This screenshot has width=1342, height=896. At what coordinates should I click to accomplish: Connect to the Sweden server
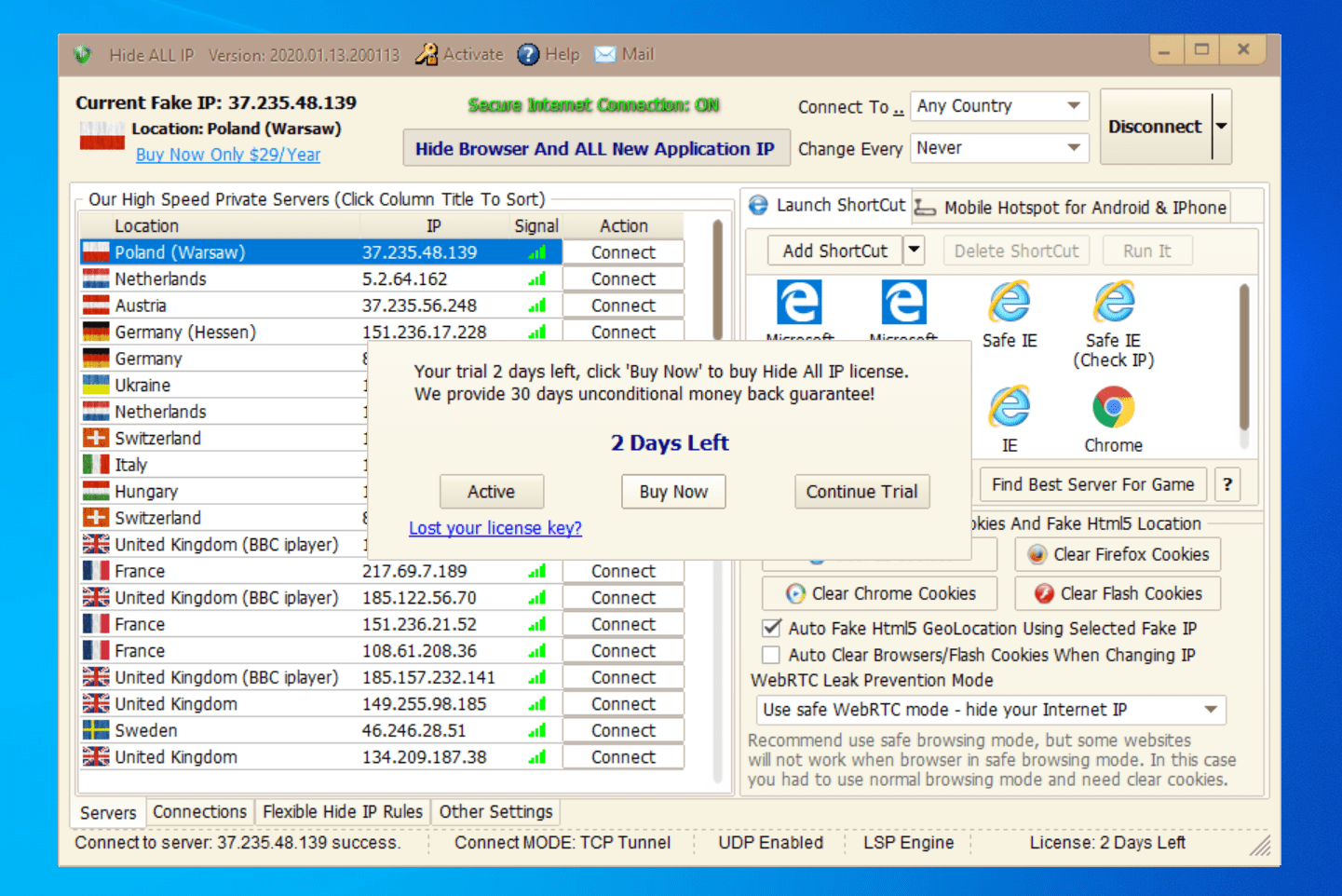coord(623,731)
